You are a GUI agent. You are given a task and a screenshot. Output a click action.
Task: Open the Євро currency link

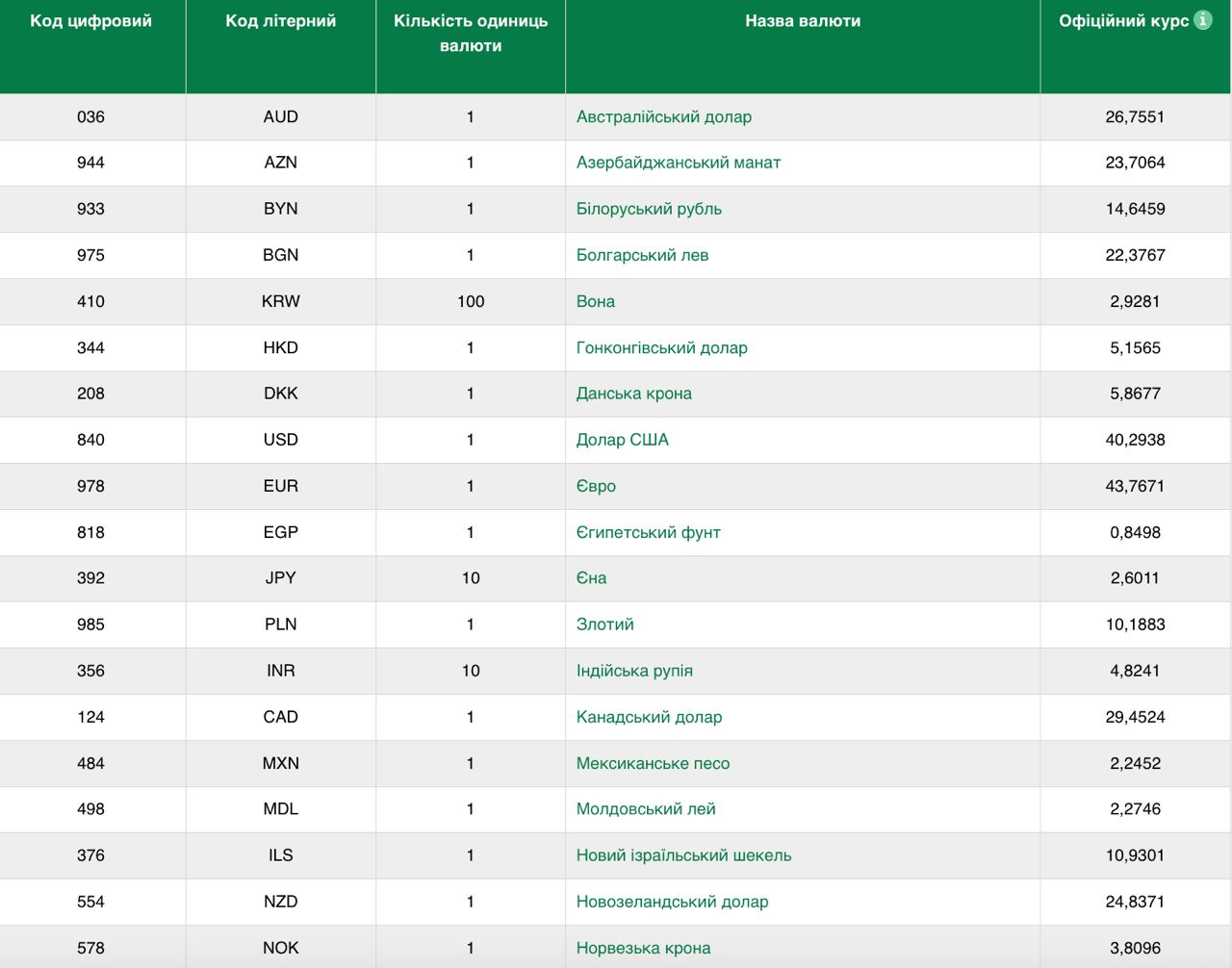[x=596, y=486]
